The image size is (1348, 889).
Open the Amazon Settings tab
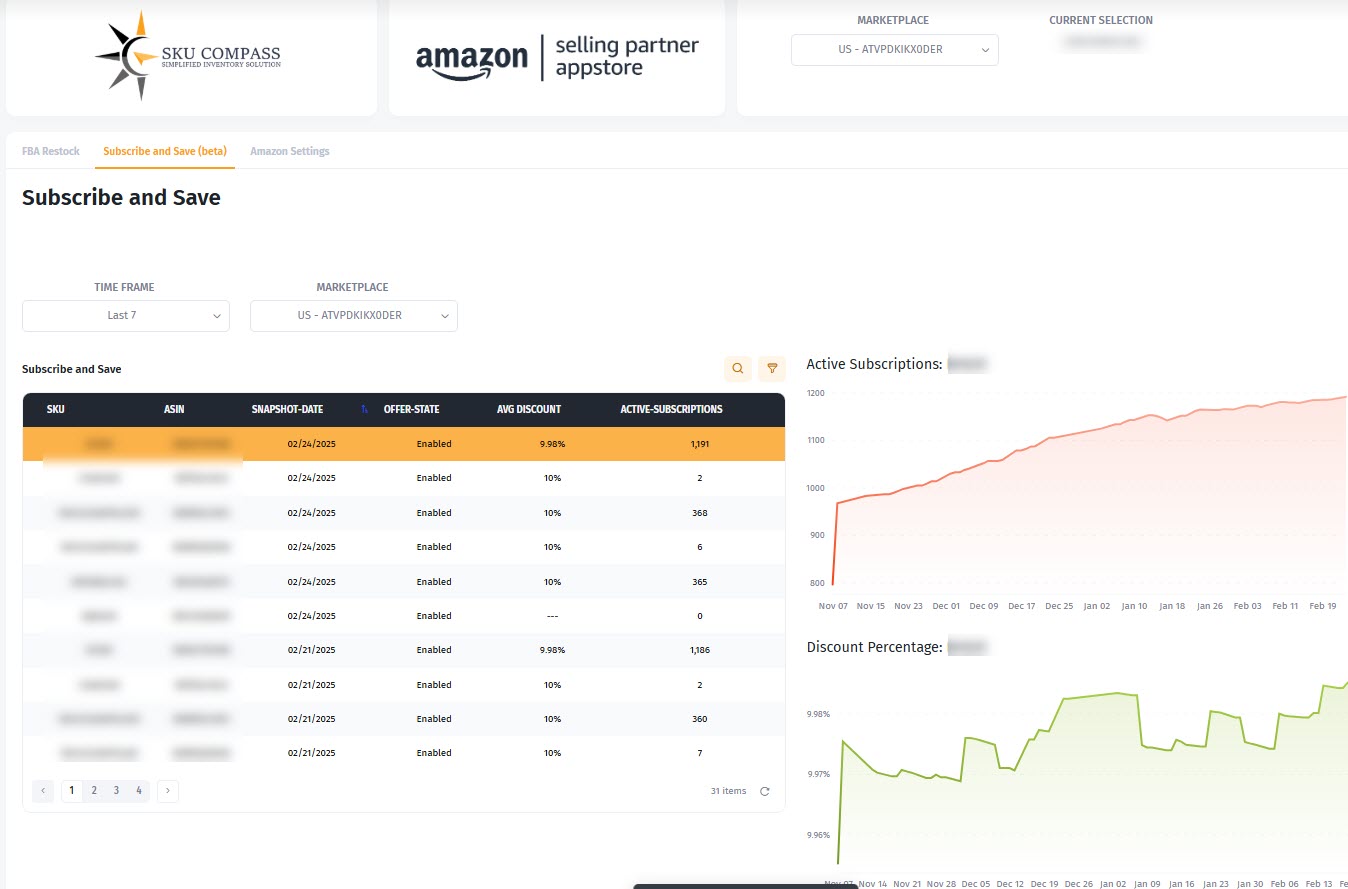(289, 151)
